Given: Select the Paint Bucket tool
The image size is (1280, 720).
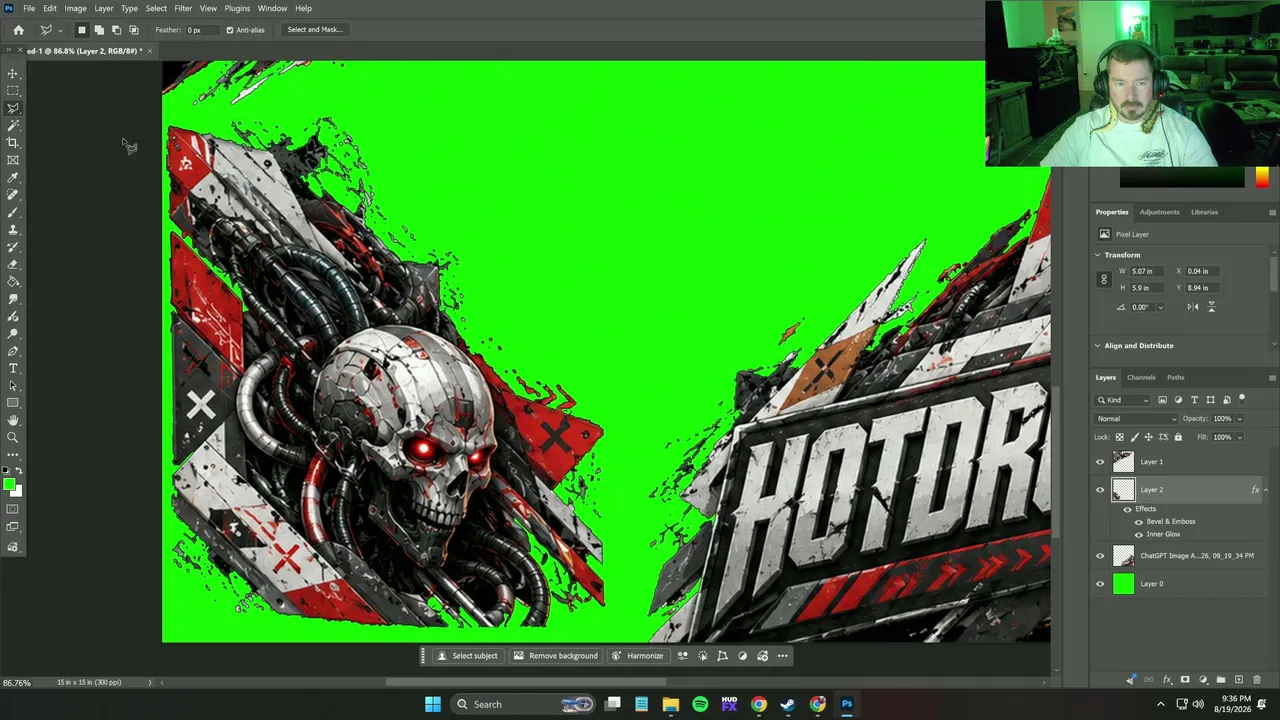Looking at the screenshot, I should pos(13,281).
